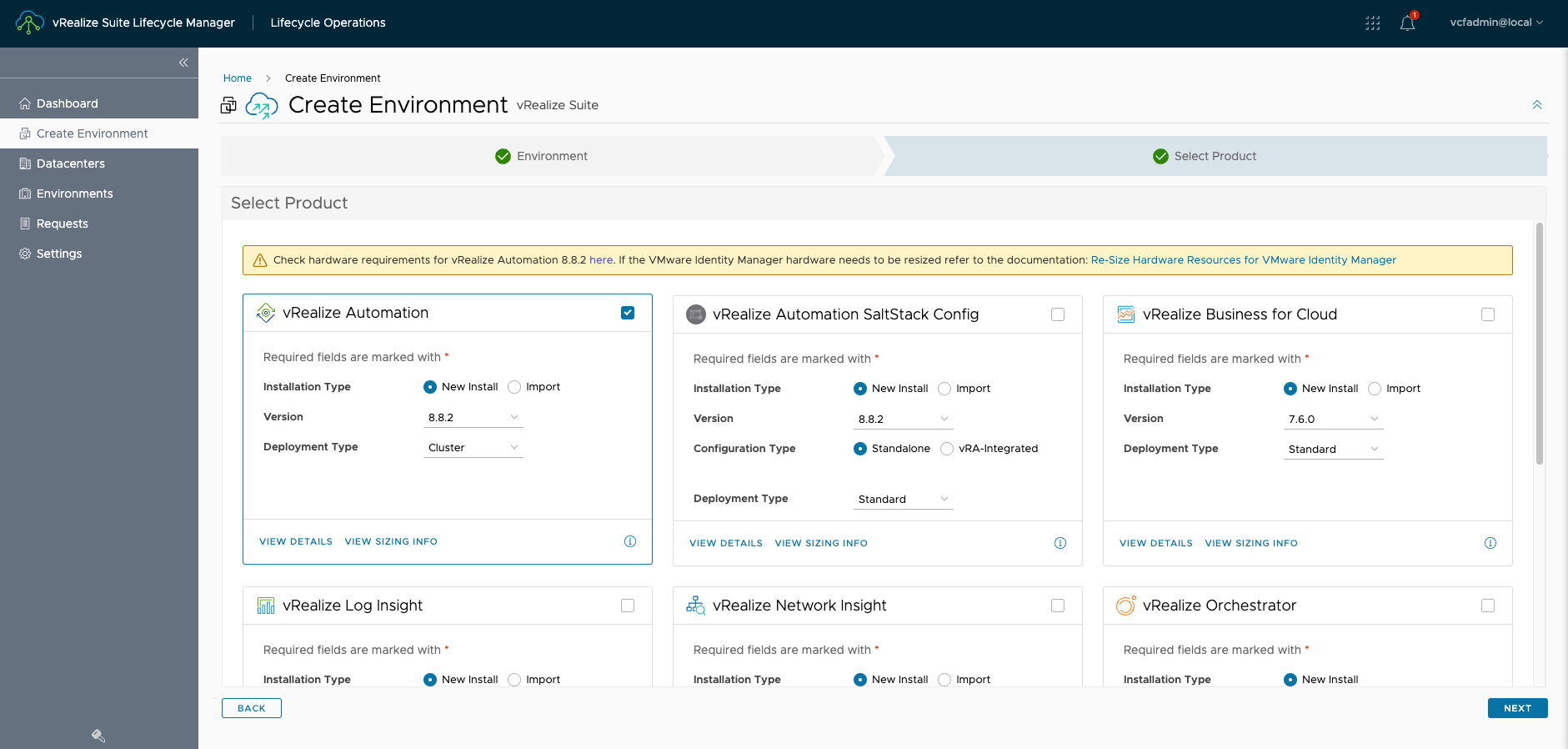1568x749 pixels.
Task: Open the notifications bell
Action: [1408, 23]
